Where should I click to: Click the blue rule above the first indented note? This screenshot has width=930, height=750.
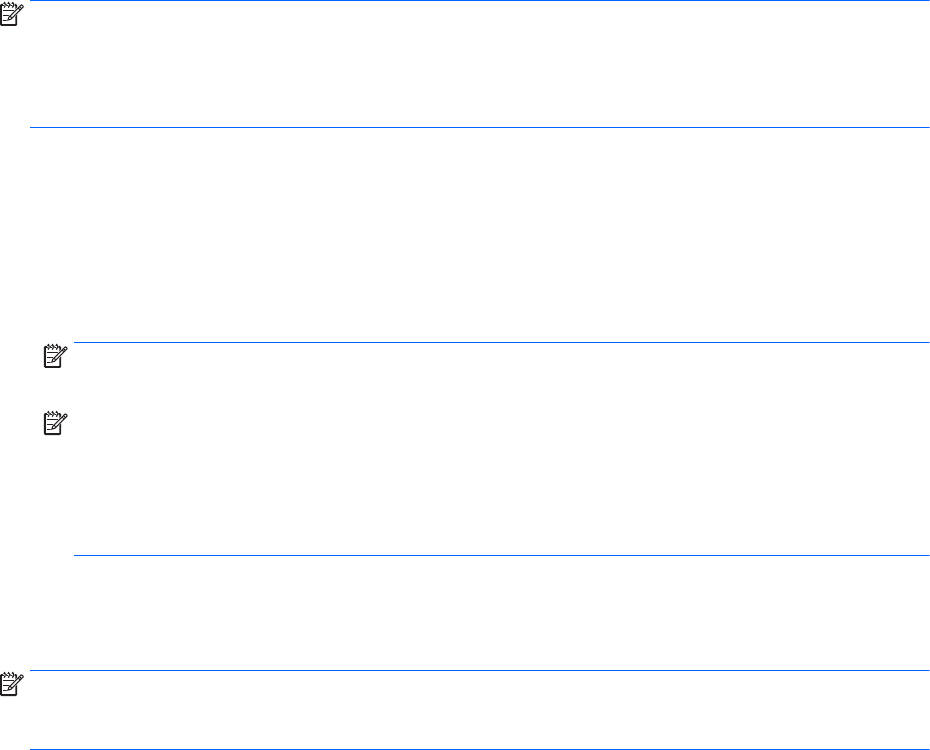click(x=500, y=343)
